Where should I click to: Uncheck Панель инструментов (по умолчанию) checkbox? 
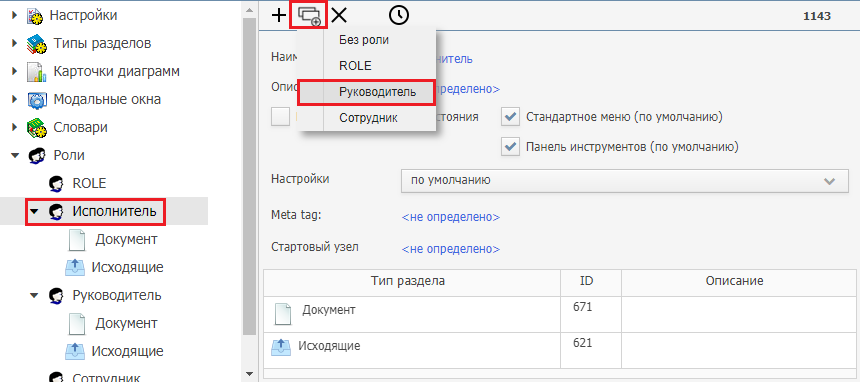[x=511, y=147]
